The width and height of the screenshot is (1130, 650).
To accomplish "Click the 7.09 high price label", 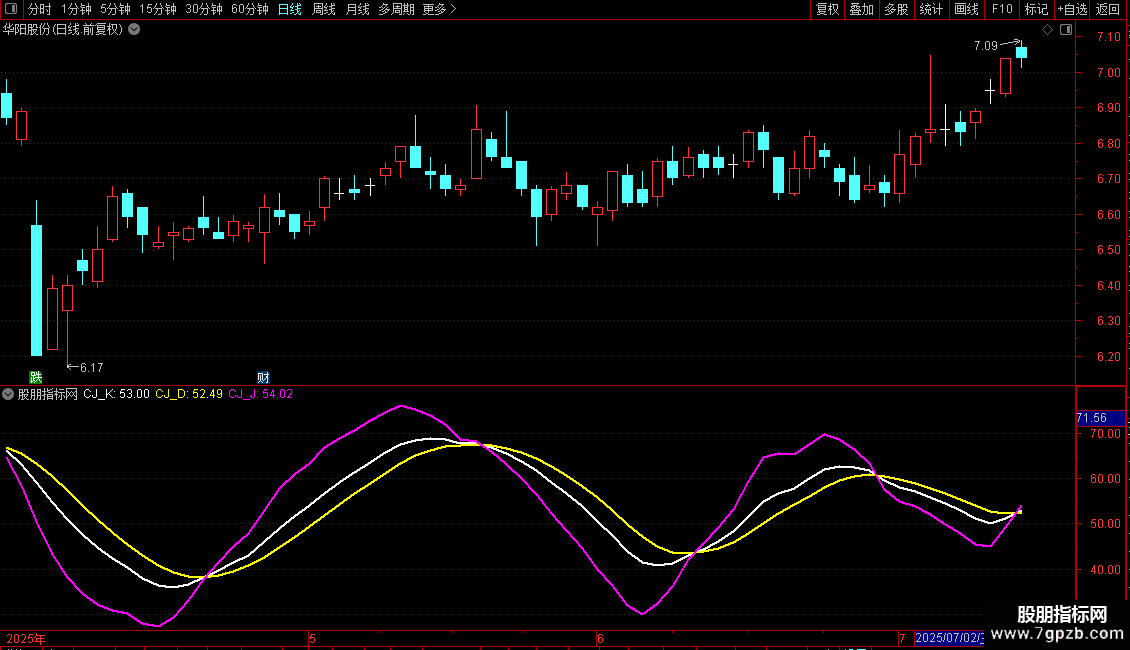I will coord(985,45).
